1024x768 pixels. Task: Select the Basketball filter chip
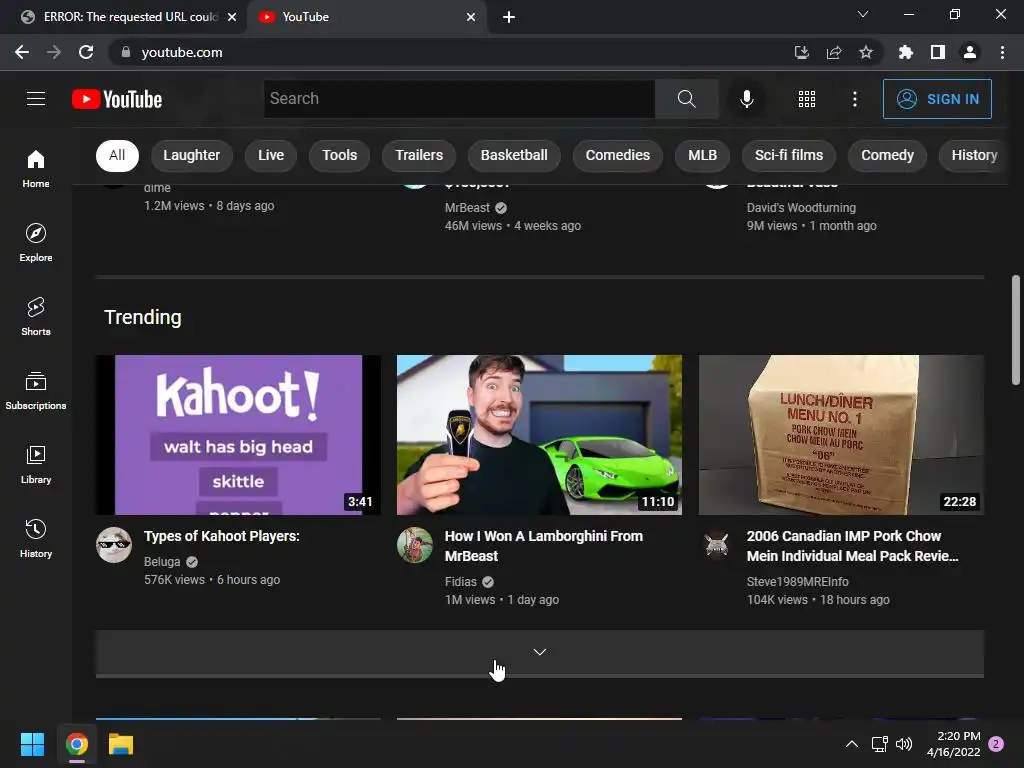coord(514,155)
